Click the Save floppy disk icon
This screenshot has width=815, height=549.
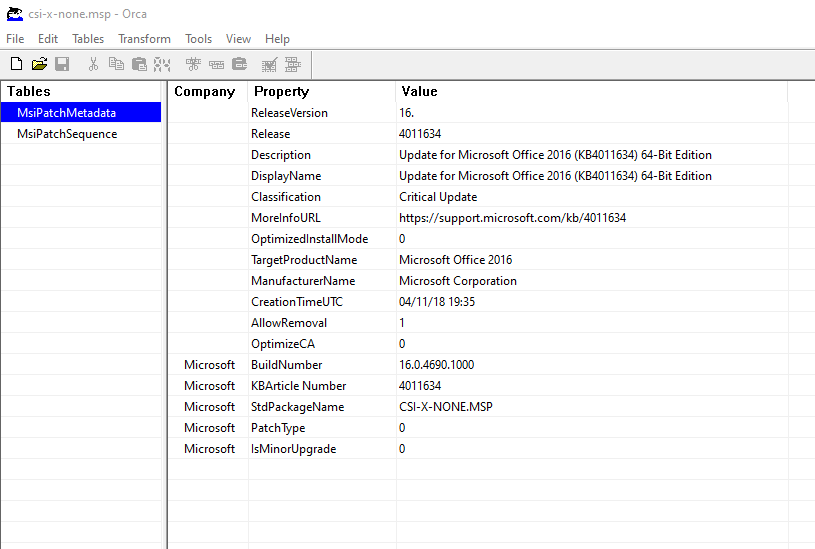[x=62, y=64]
